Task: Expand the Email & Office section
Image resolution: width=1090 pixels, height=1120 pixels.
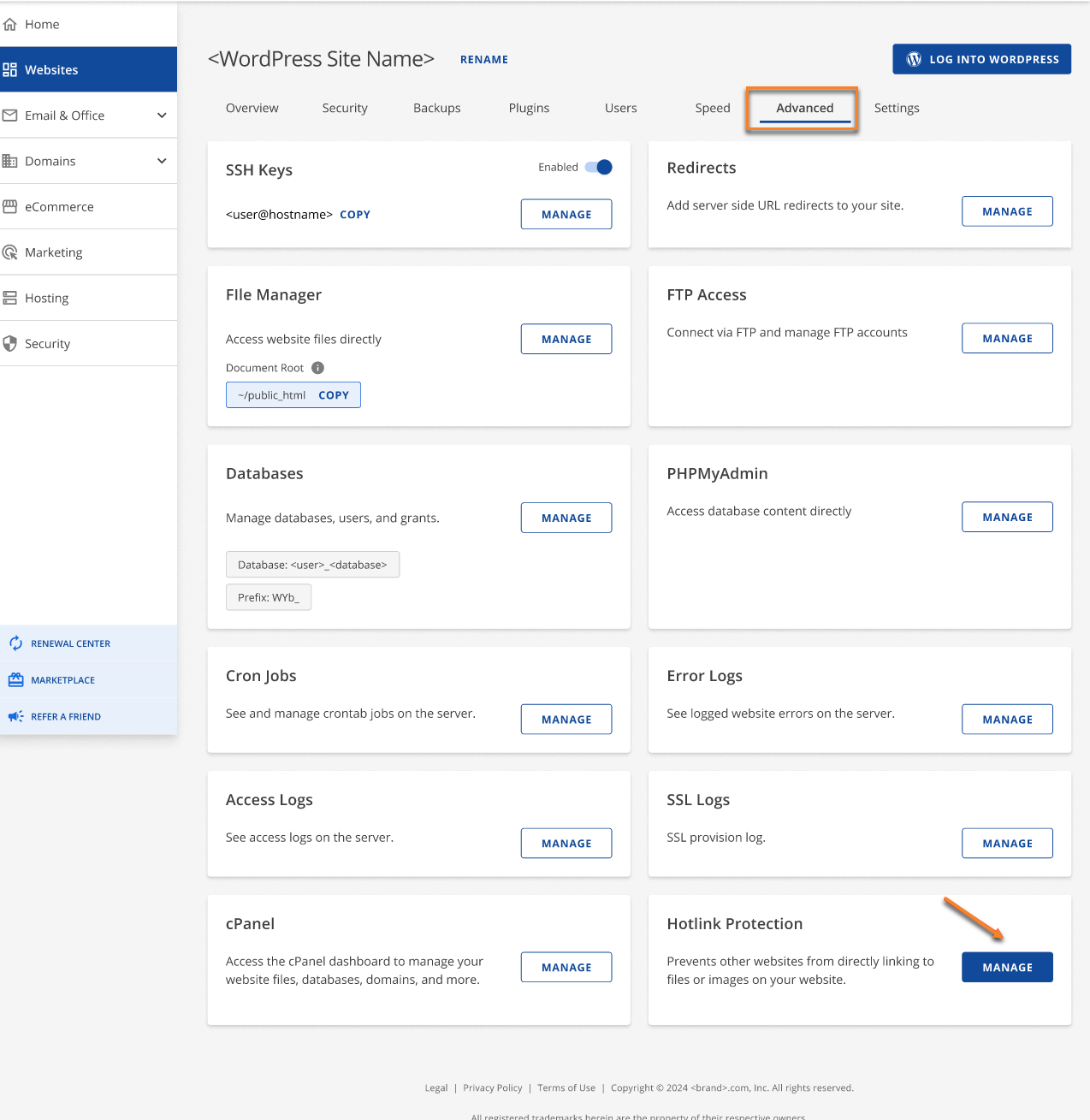Action: 162,115
